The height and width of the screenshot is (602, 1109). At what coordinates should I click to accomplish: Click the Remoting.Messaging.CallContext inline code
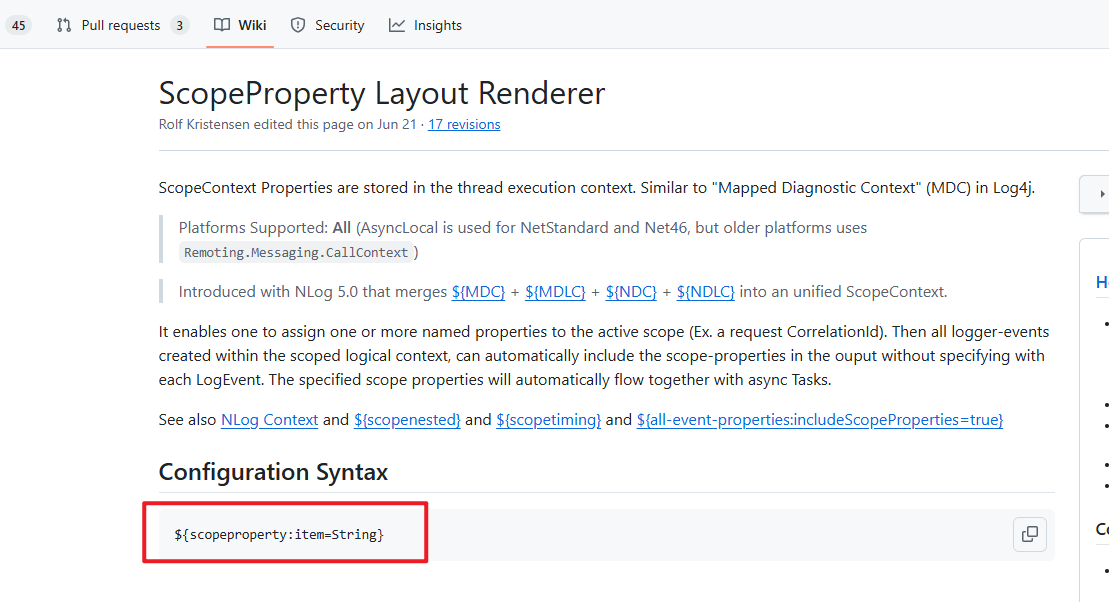click(x=296, y=253)
